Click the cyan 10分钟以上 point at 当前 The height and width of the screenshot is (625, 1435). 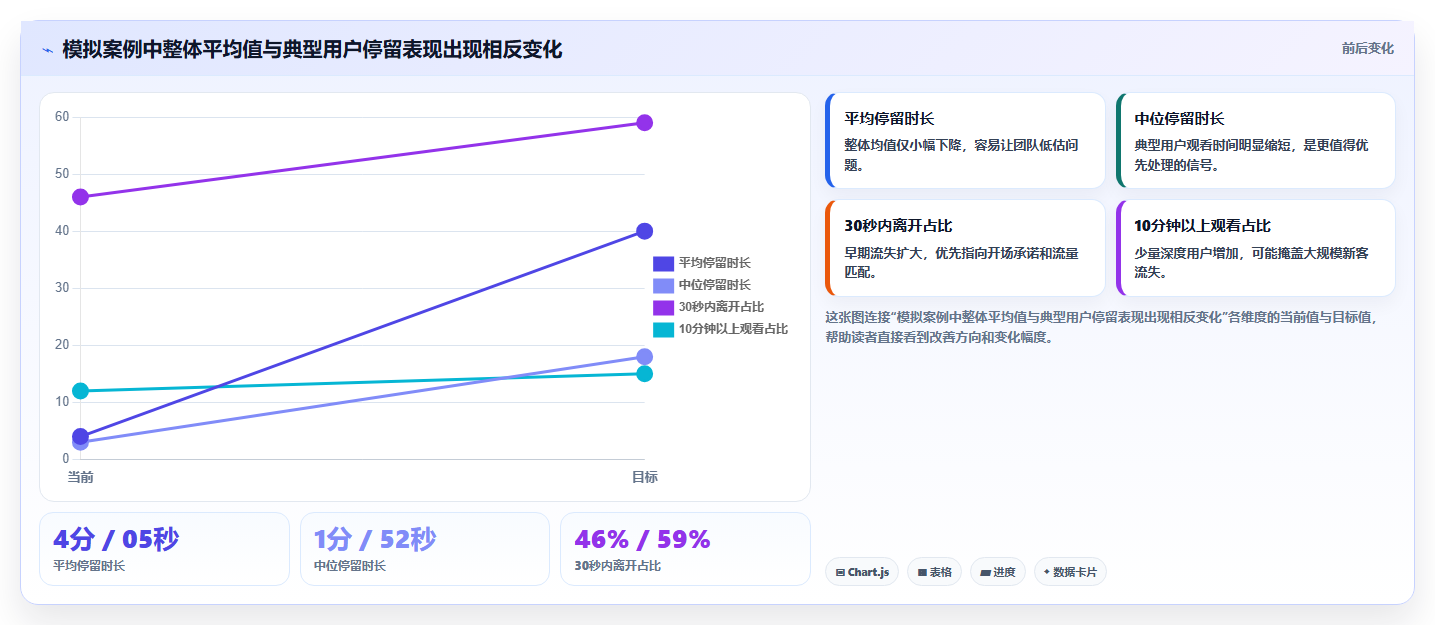coord(80,391)
